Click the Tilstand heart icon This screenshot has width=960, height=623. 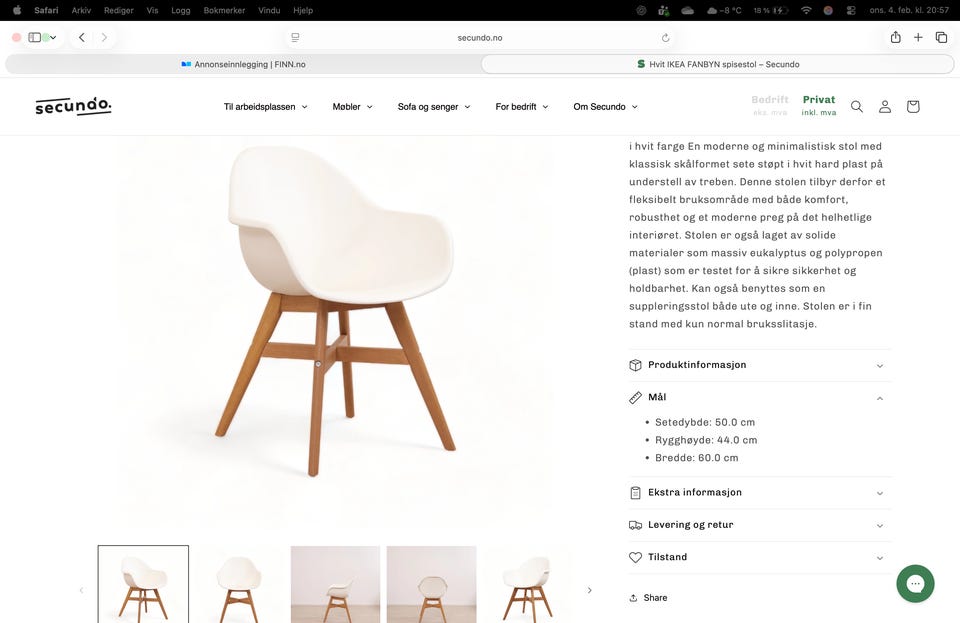(x=635, y=558)
